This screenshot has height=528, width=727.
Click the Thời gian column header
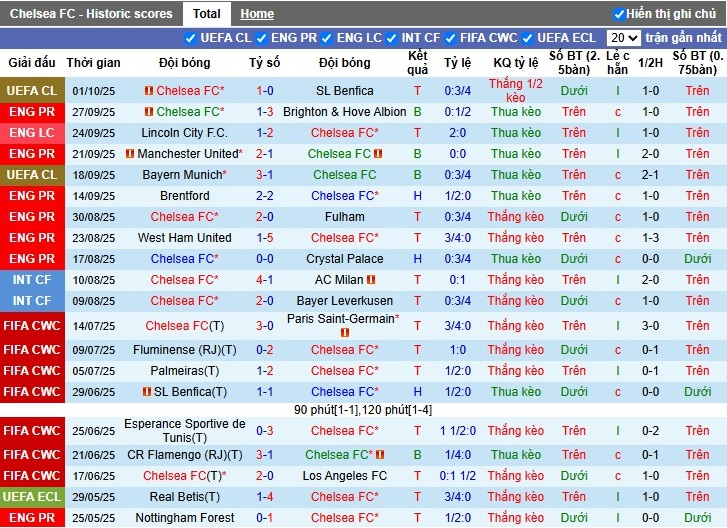(x=93, y=63)
